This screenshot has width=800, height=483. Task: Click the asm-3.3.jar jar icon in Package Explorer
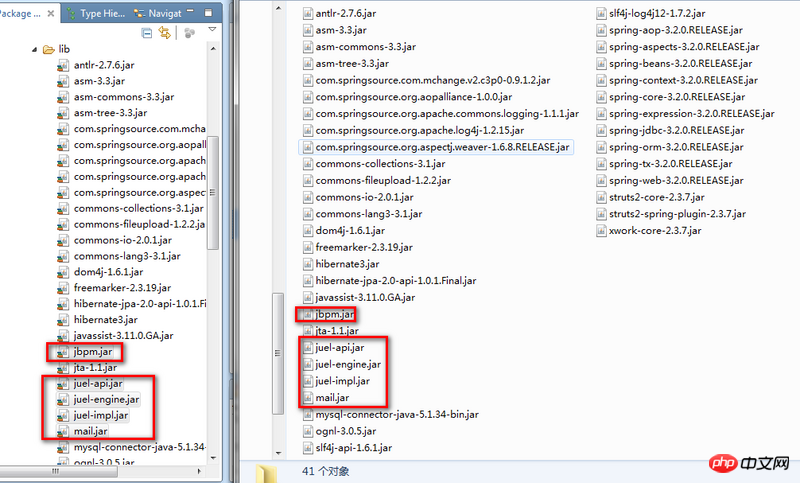click(x=63, y=81)
